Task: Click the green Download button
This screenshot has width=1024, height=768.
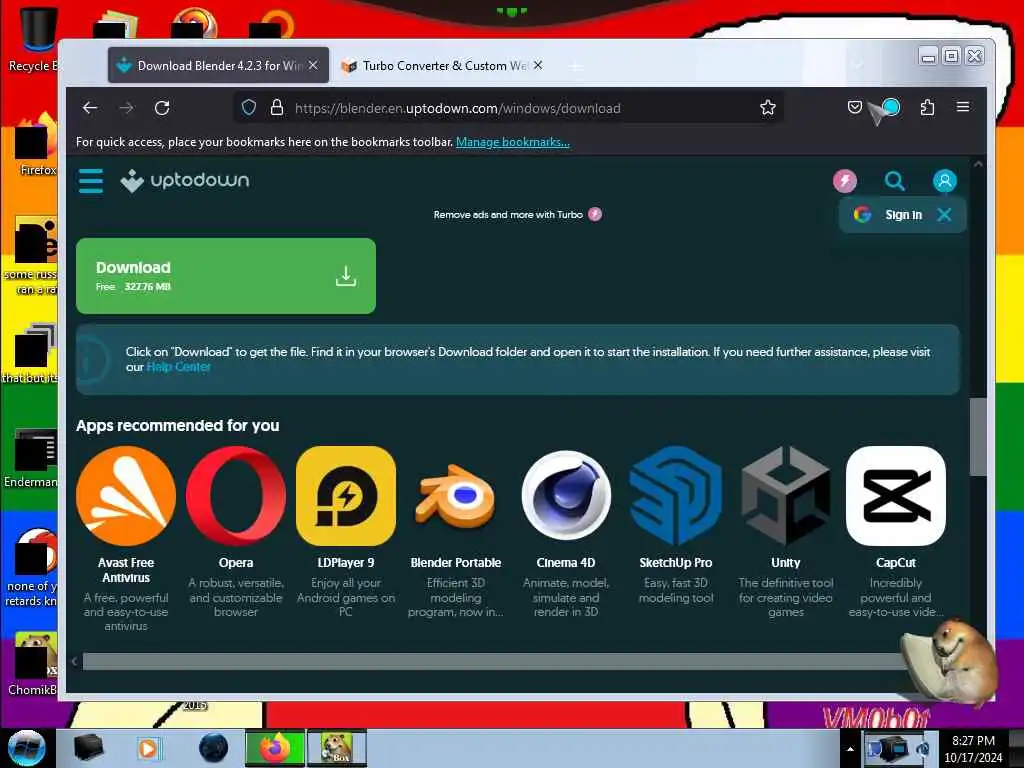Action: [x=226, y=276]
